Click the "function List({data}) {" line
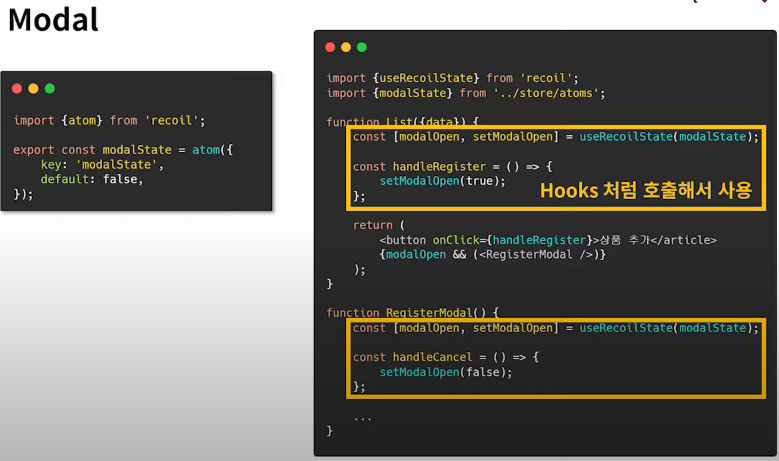779x461 pixels. click(x=402, y=121)
